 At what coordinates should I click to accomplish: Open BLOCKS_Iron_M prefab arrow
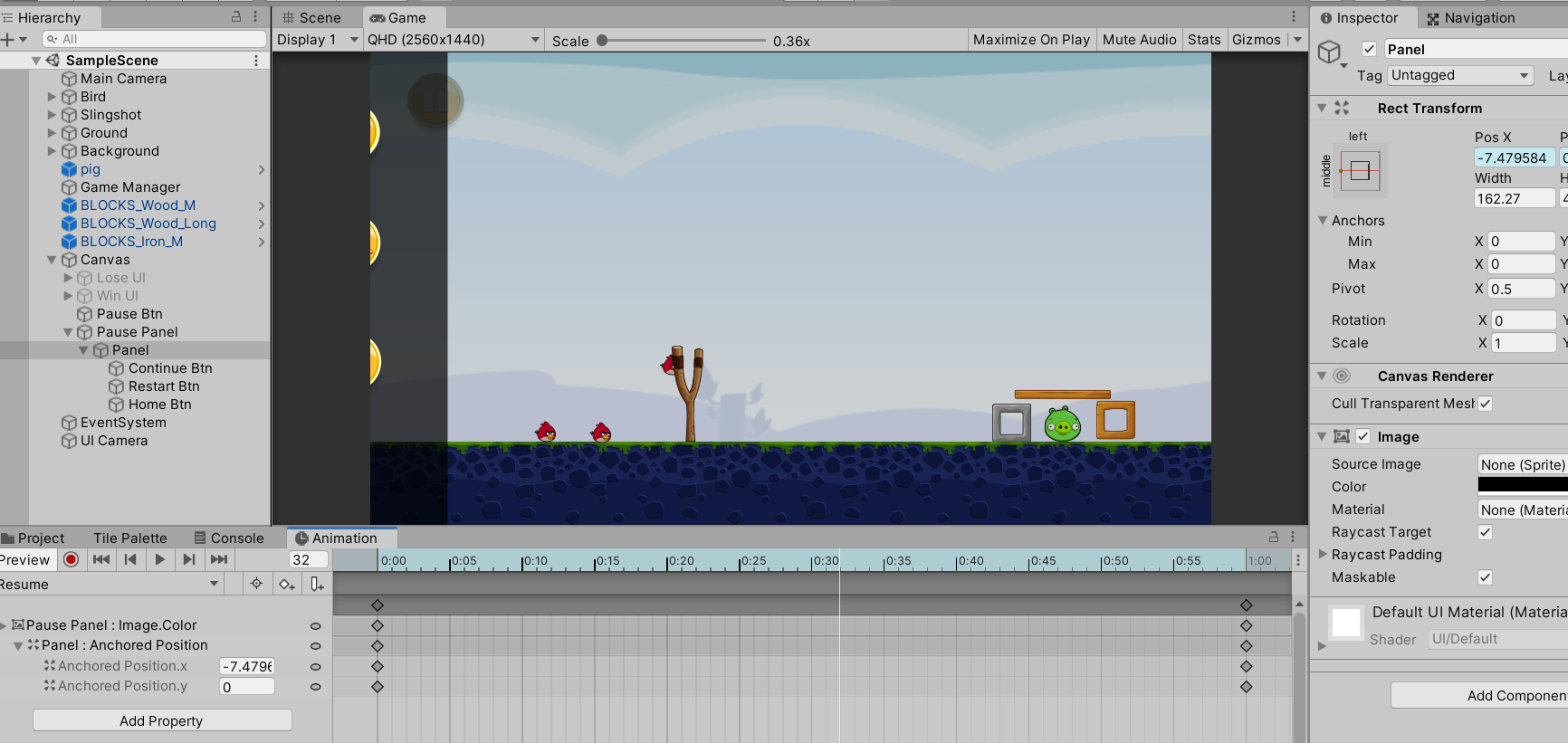tap(262, 242)
